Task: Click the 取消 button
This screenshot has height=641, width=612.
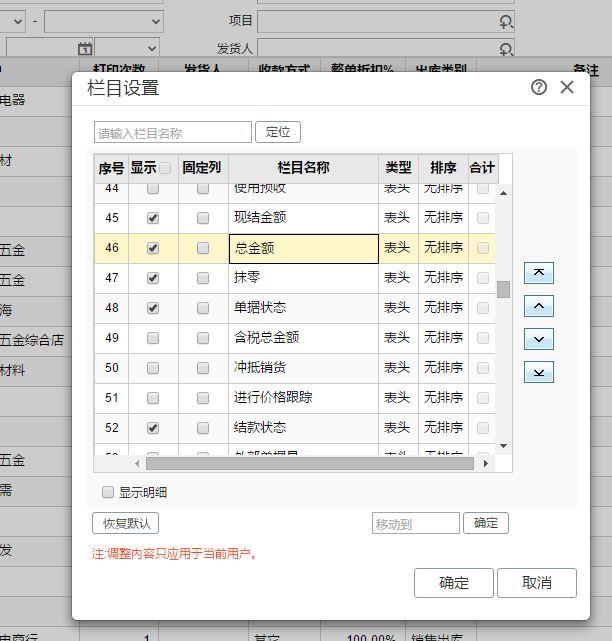Action: [x=537, y=583]
